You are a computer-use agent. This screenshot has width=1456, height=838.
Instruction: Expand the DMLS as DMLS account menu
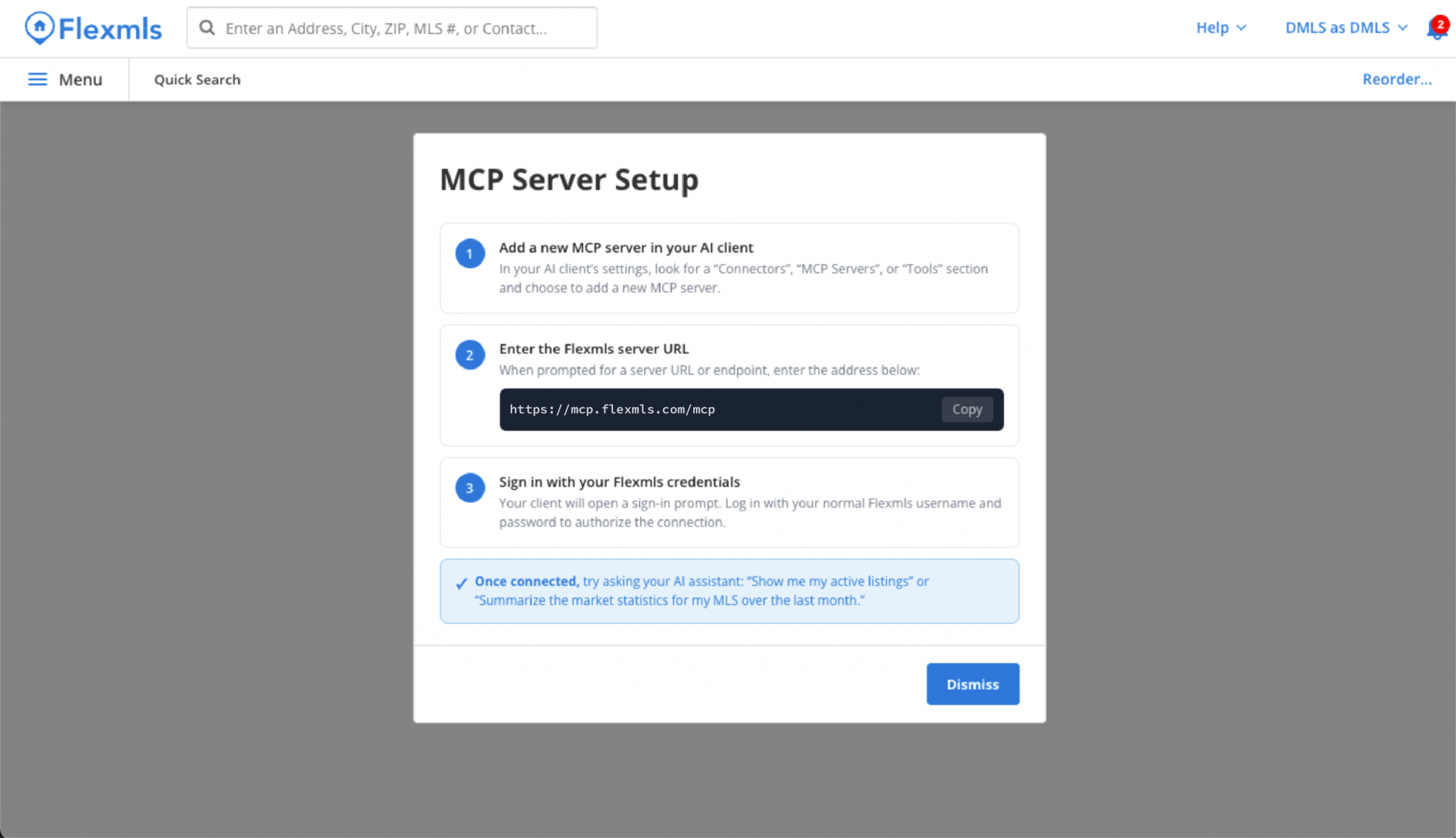point(1346,28)
